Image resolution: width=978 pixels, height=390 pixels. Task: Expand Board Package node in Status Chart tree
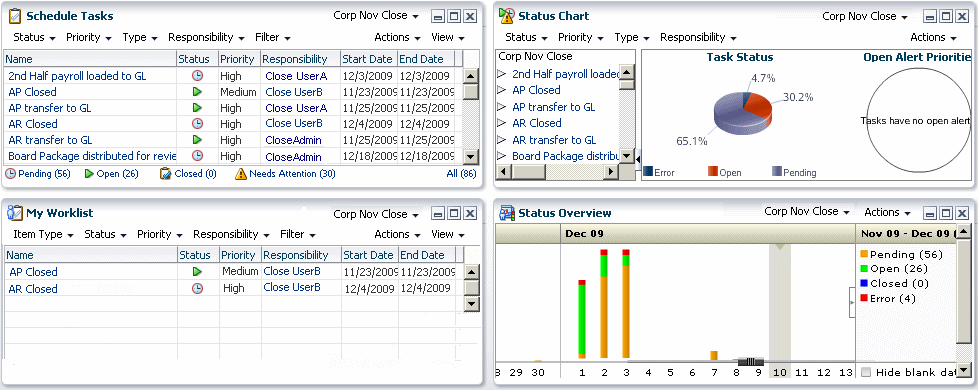[501, 157]
